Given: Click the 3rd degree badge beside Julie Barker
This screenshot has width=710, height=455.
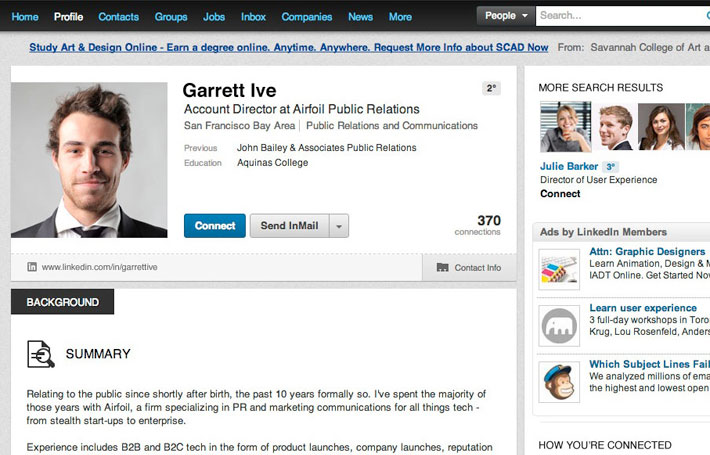Looking at the screenshot, I should point(610,167).
